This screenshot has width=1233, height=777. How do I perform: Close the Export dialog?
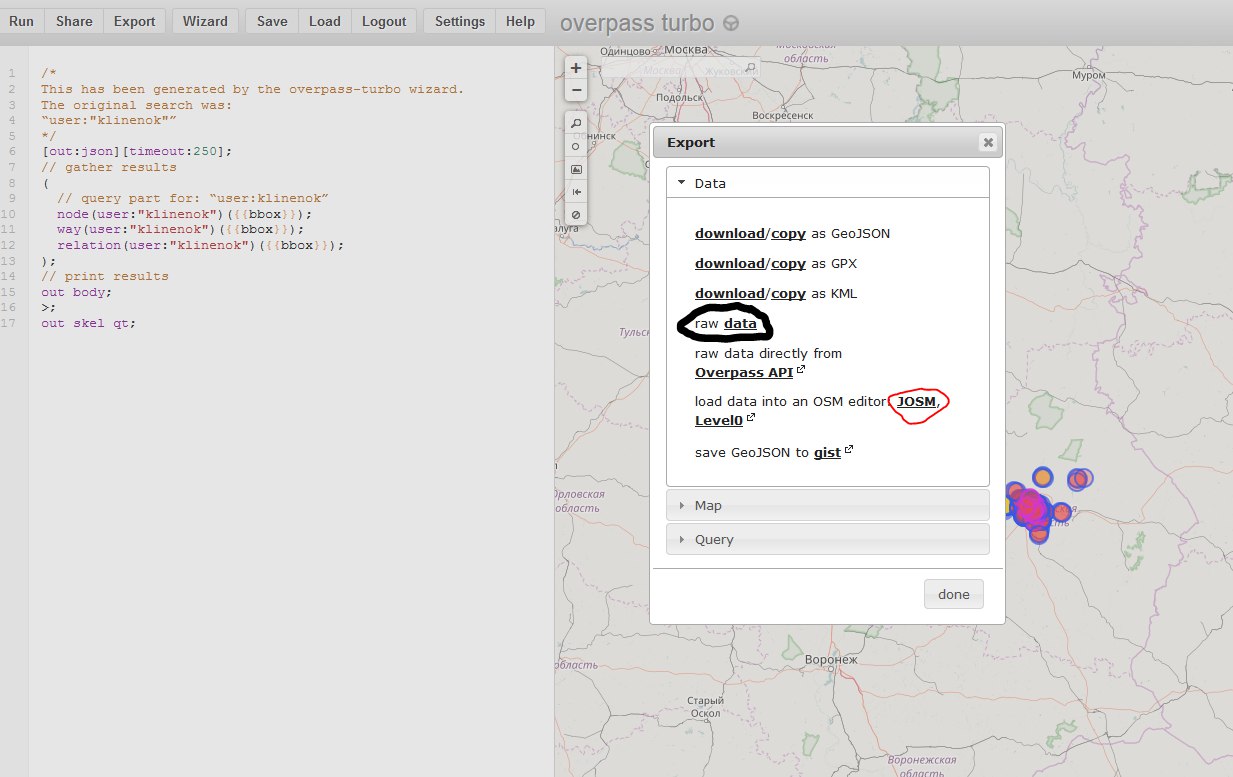click(988, 143)
